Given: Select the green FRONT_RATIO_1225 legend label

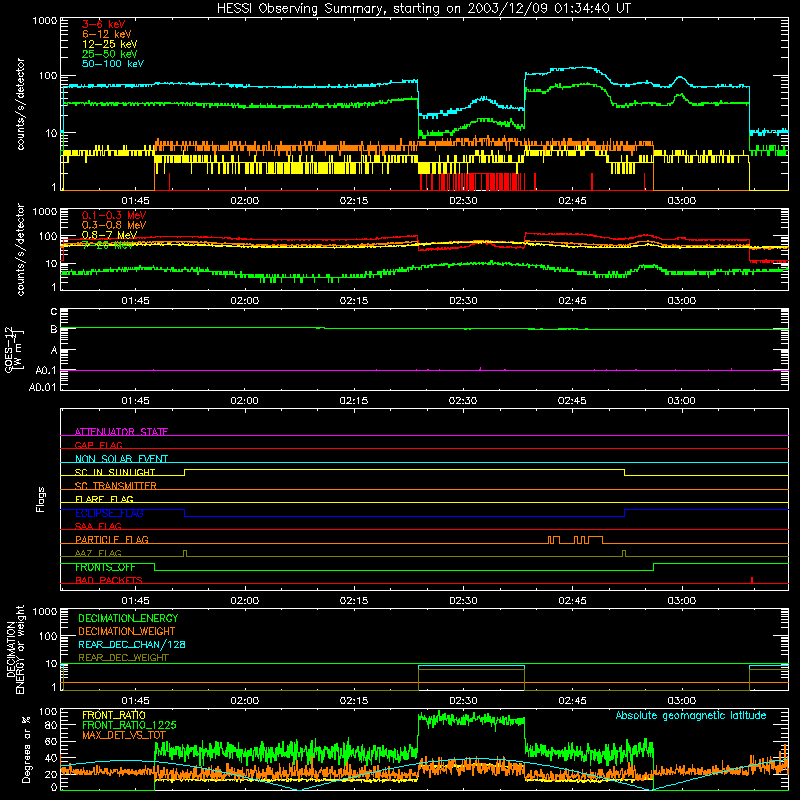Looking at the screenshot, I should [x=129, y=725].
